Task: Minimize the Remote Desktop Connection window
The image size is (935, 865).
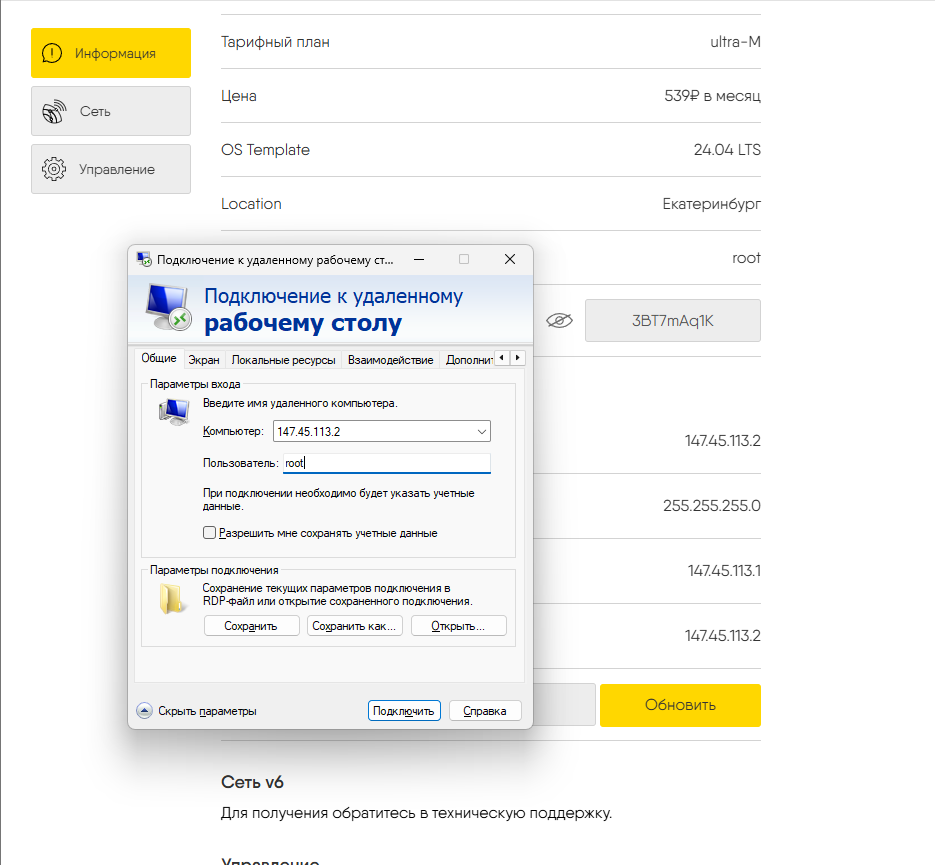Action: (x=419, y=259)
